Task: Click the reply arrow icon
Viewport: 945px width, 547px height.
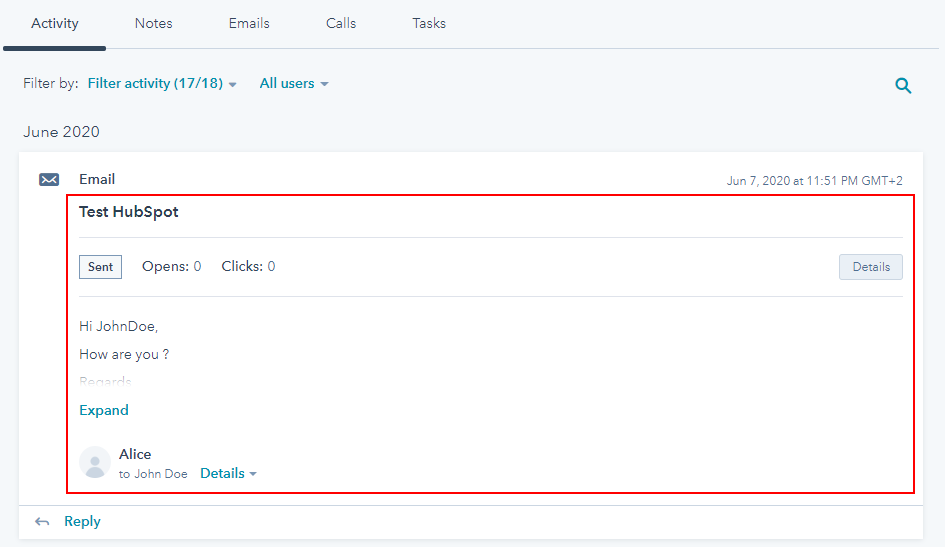Action: [x=42, y=522]
